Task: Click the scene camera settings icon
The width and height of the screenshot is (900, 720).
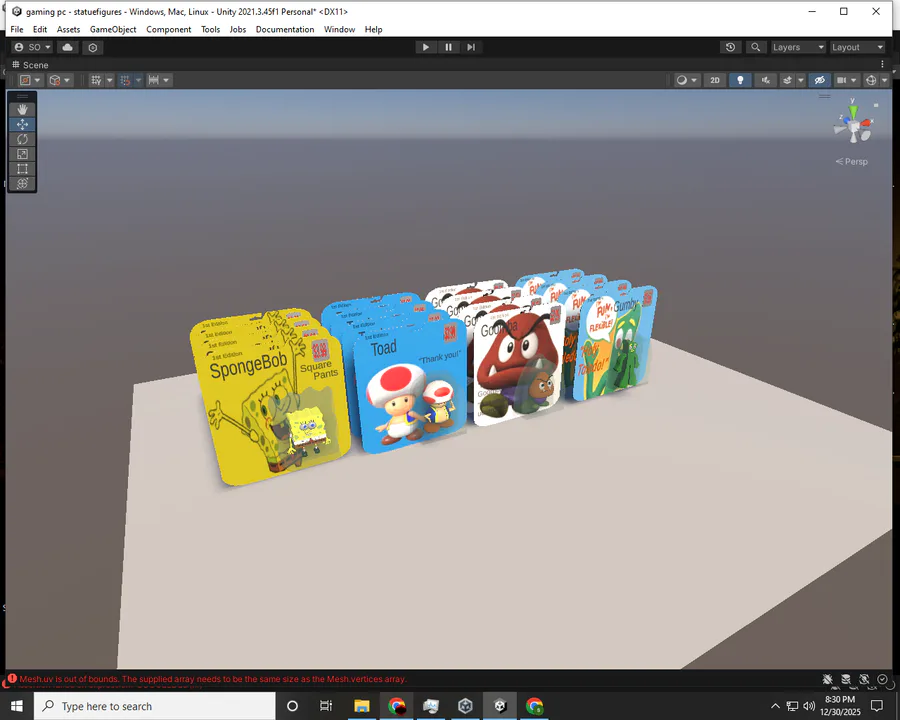Action: 841,80
